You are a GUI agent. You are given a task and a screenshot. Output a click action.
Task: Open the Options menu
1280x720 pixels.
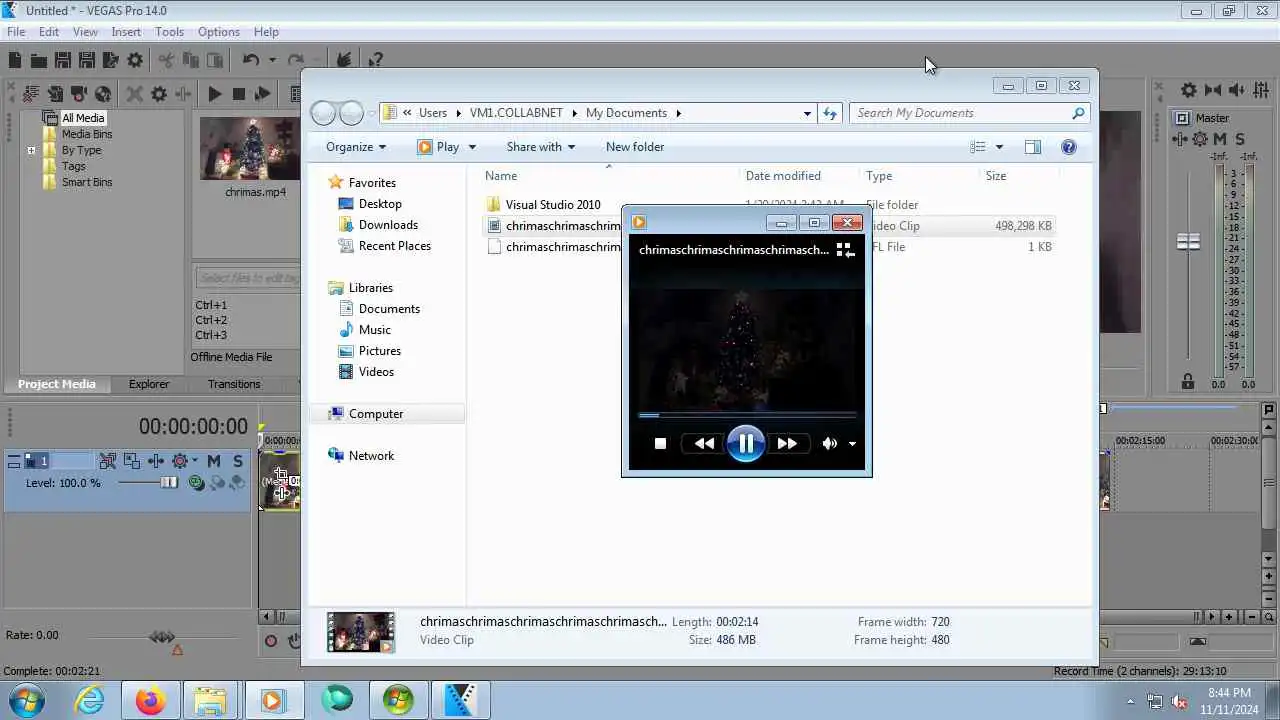(218, 32)
